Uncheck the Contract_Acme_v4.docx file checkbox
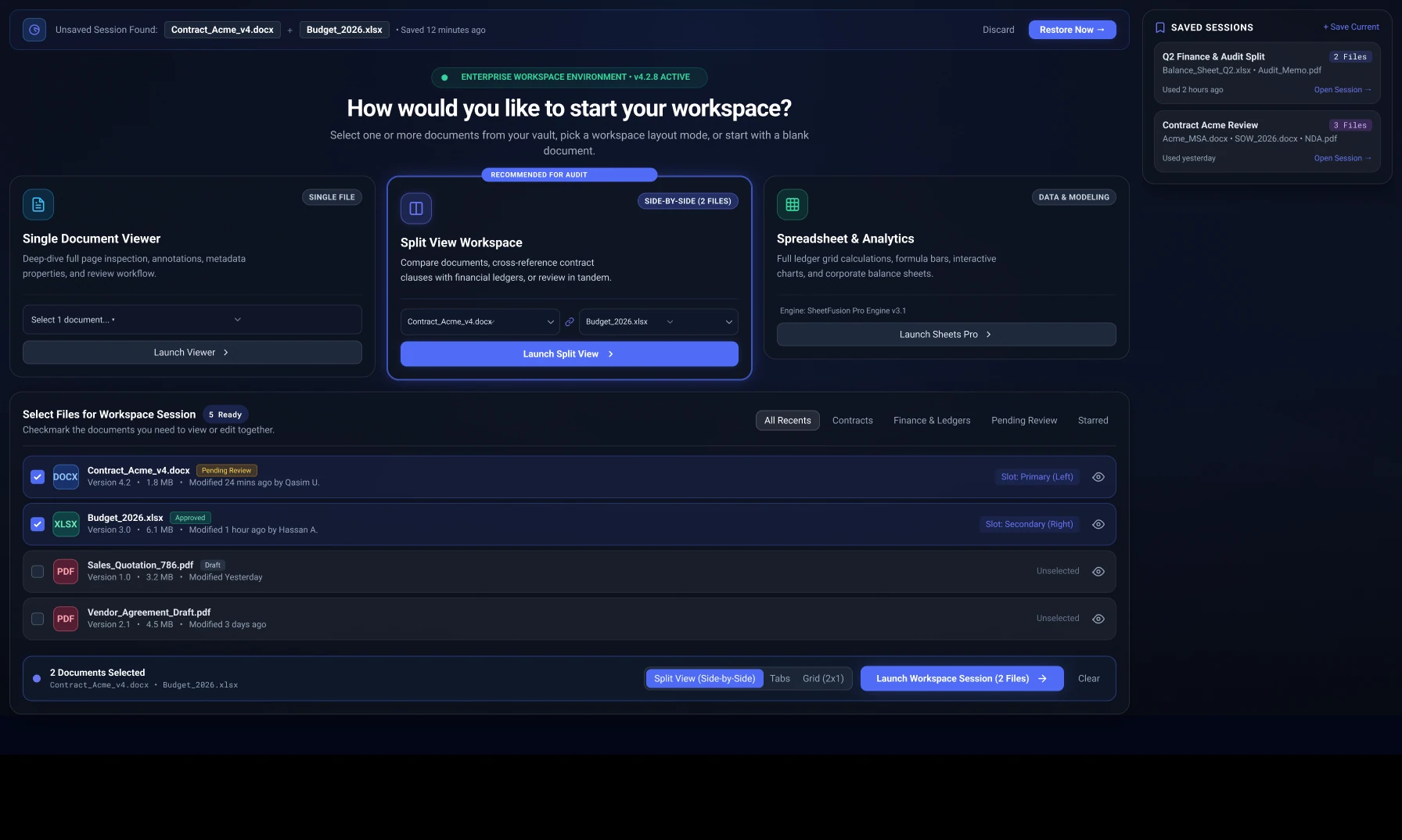 point(38,477)
